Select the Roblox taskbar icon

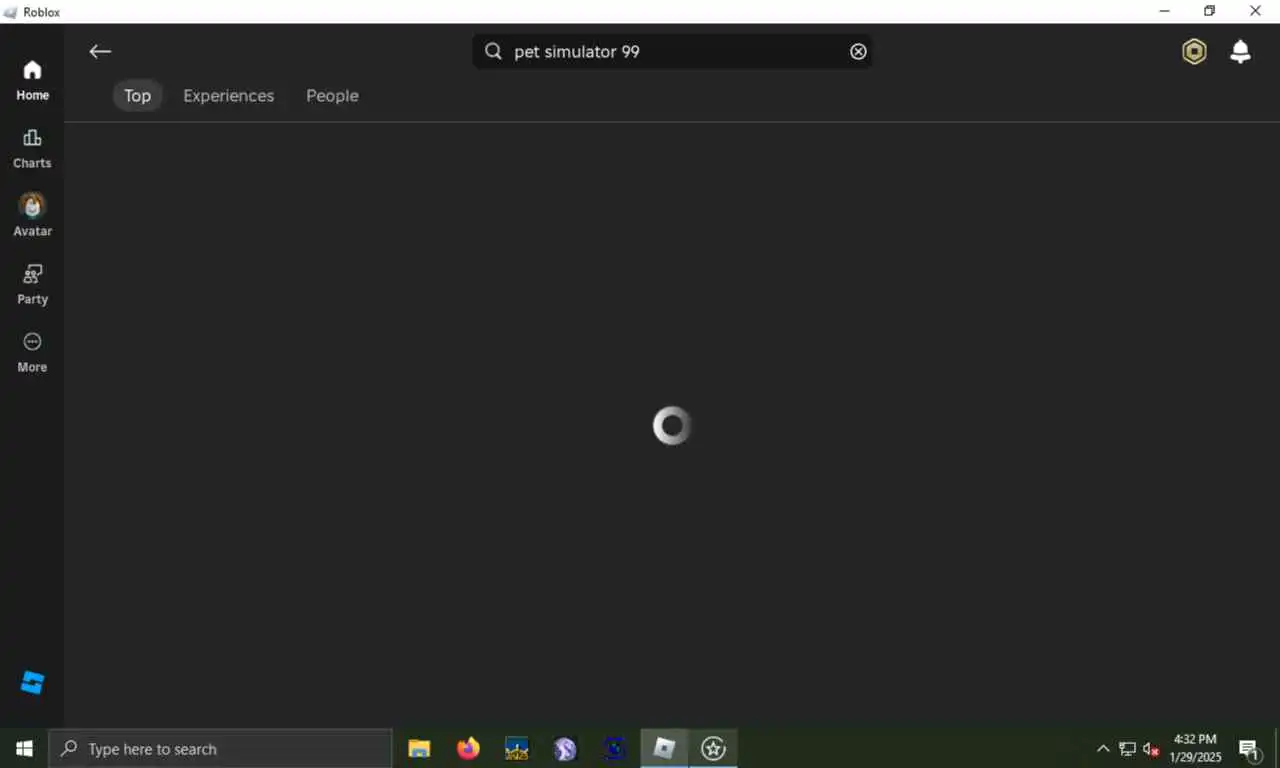pyautogui.click(x=664, y=748)
